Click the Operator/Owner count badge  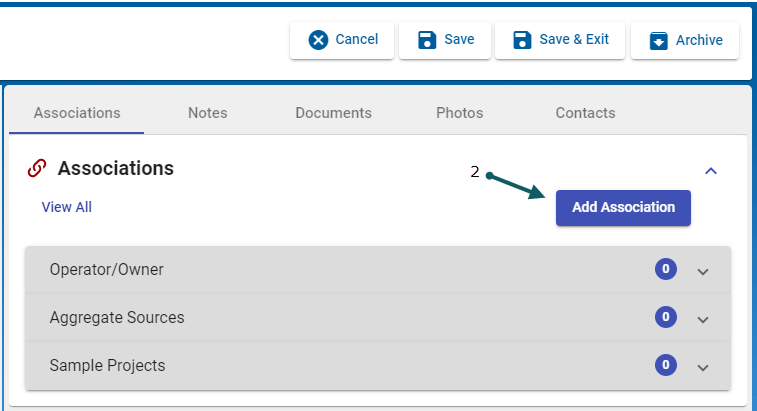click(665, 269)
